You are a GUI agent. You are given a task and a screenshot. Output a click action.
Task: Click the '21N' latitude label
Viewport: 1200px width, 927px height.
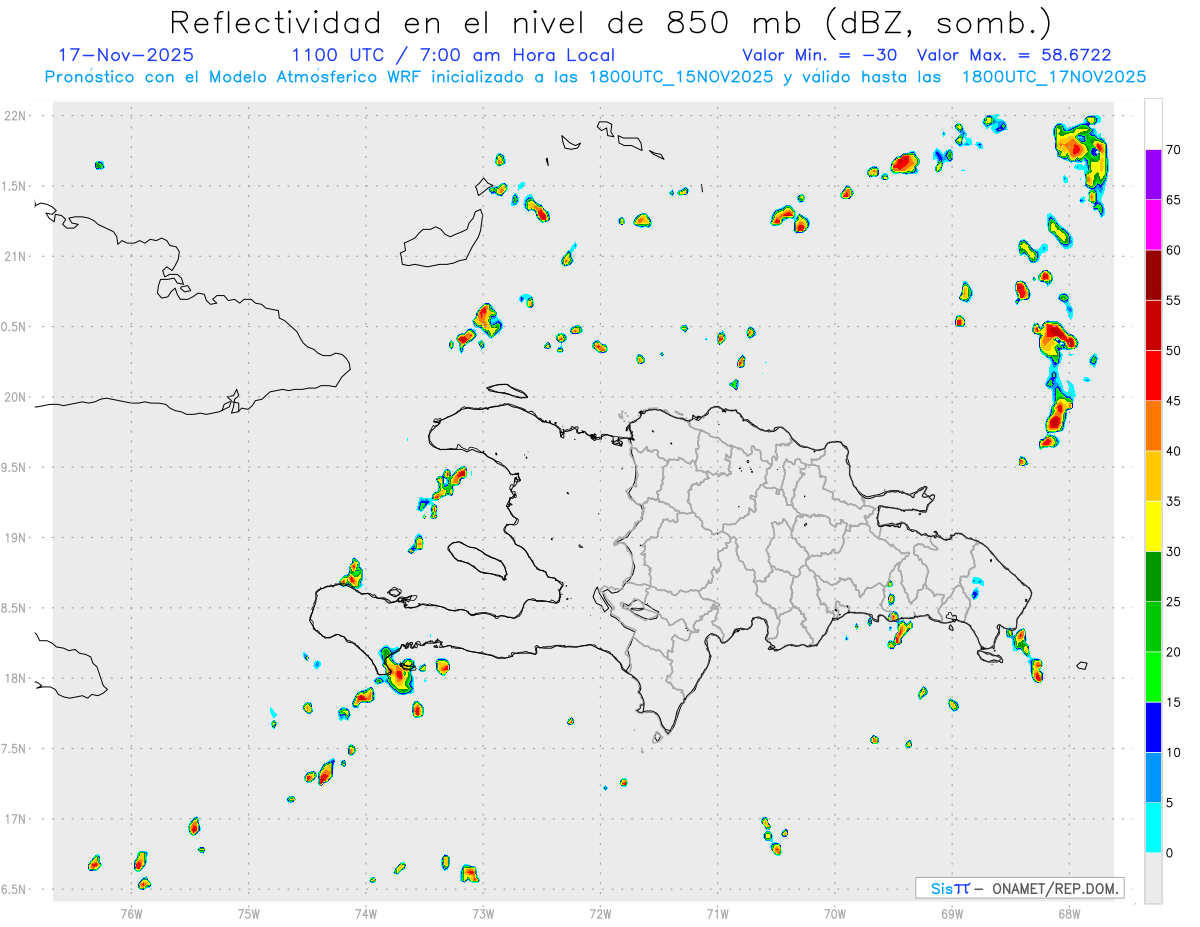[16, 257]
